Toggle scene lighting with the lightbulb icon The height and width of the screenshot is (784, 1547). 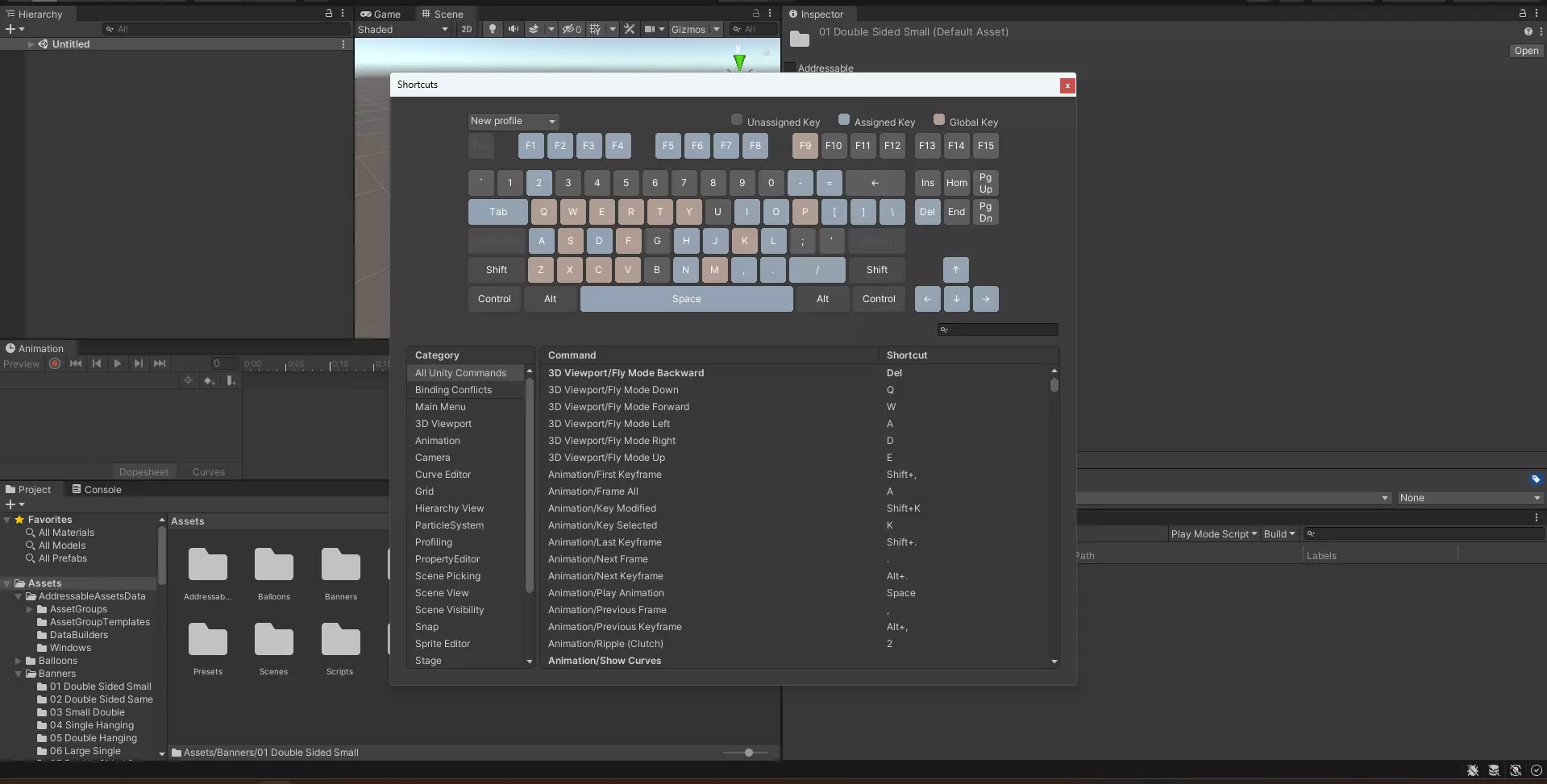(x=492, y=29)
